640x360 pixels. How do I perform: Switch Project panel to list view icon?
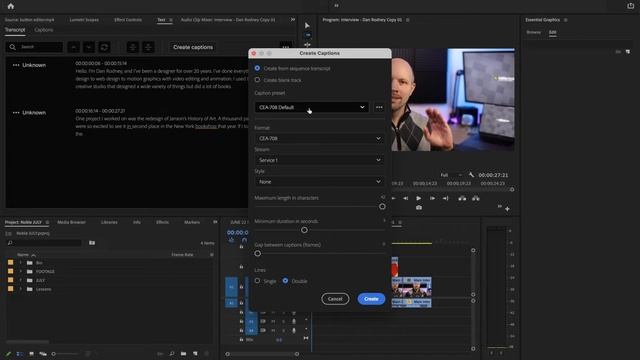[x=20, y=354]
